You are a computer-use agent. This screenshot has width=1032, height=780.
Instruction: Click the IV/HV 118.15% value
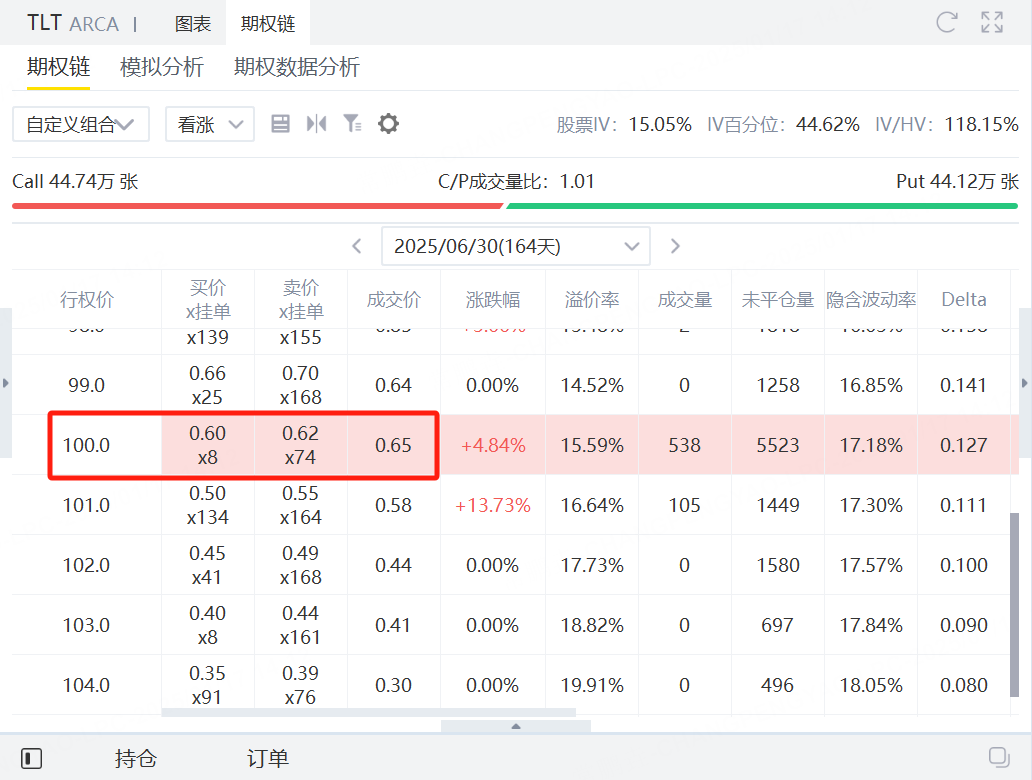[x=982, y=124]
